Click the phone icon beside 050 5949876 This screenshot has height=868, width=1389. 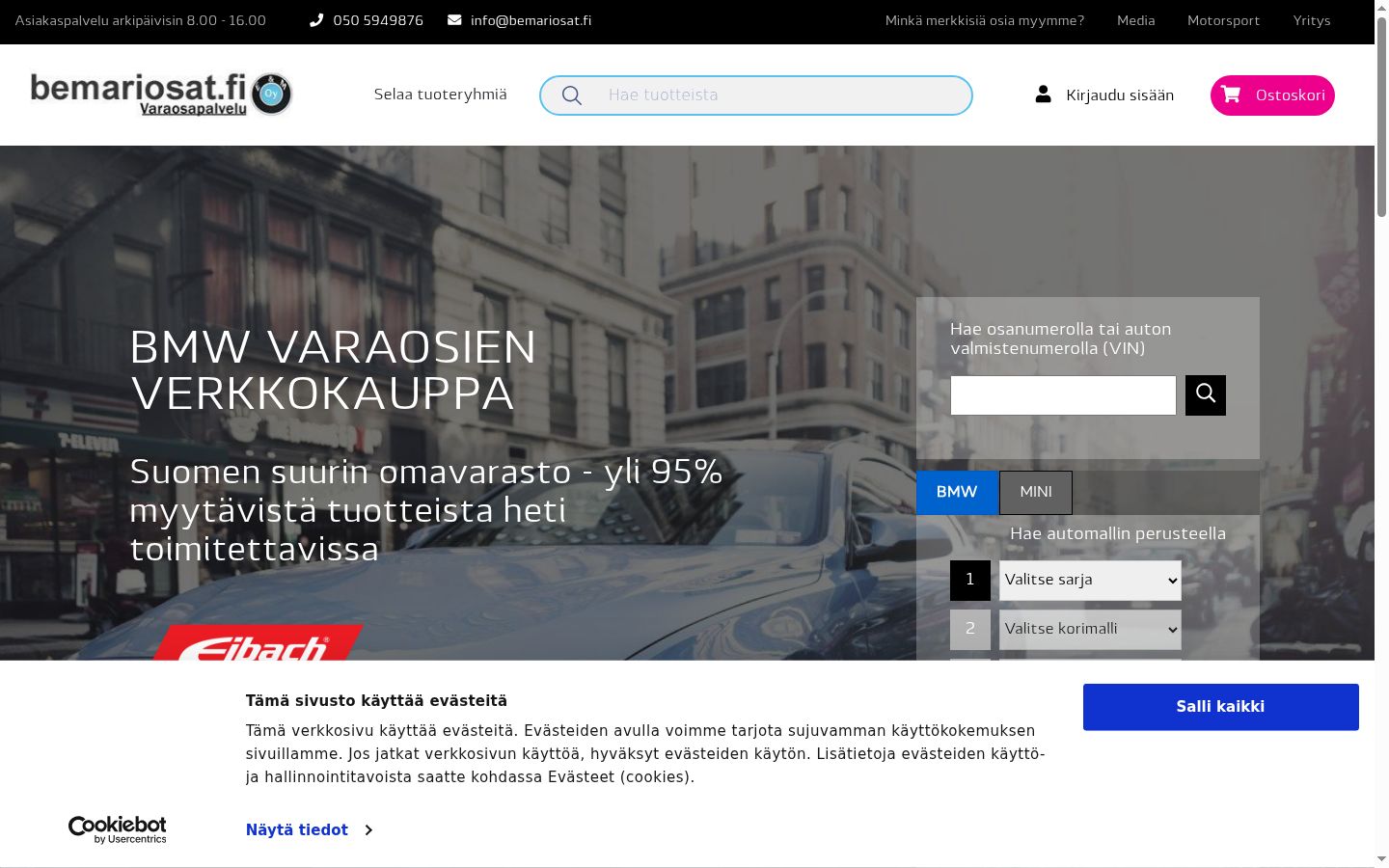point(316,20)
